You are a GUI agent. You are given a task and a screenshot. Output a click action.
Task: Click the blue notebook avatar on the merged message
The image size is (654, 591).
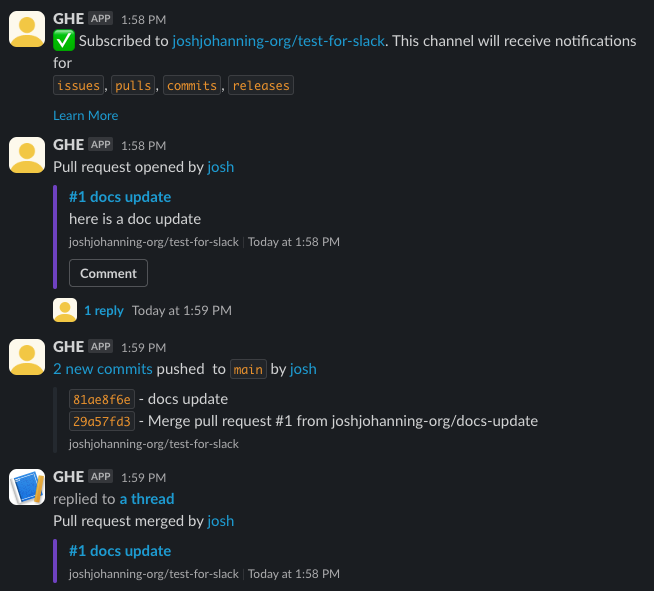[27, 487]
